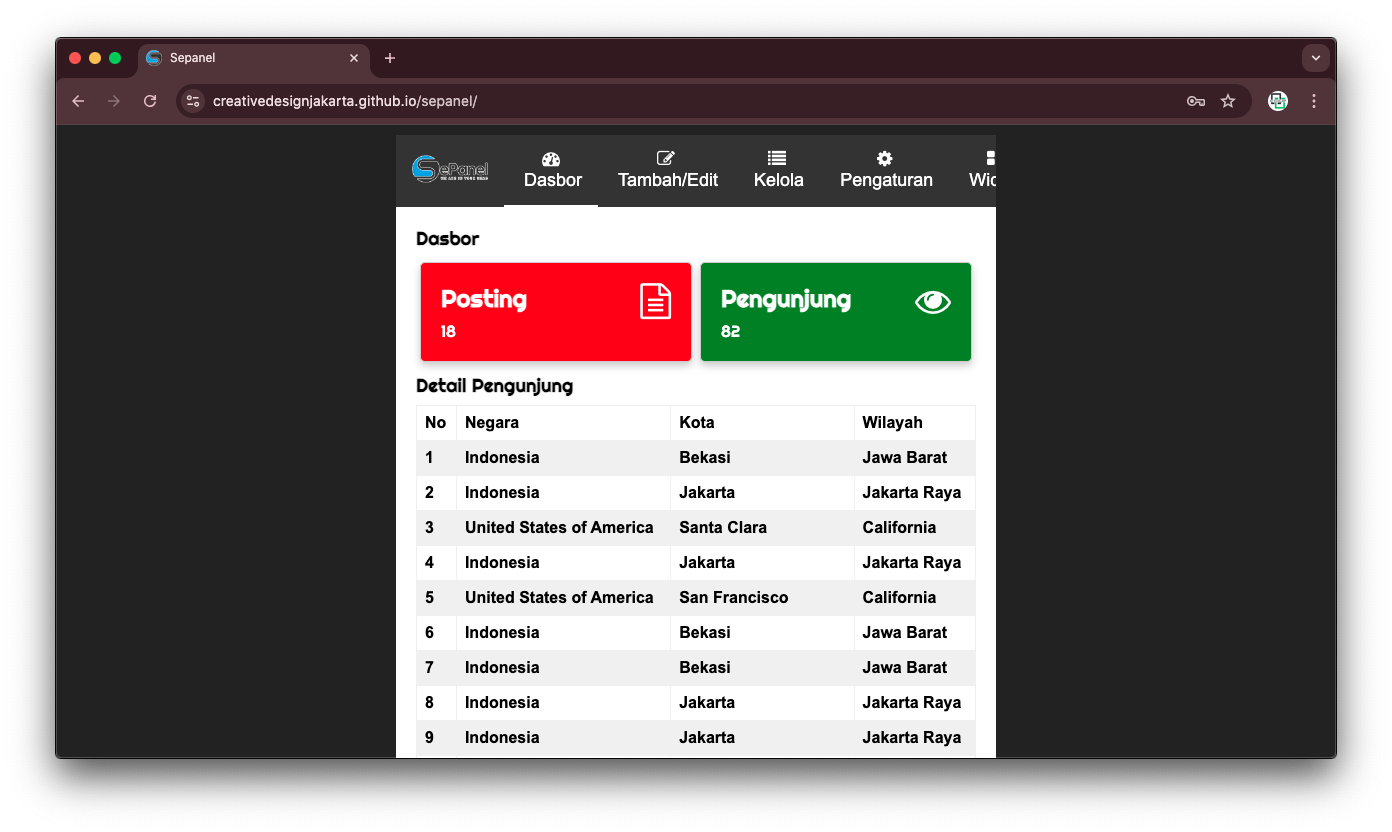Screen dimensions: 1392x832
Task: Click Jawa Barat in row 6
Action: pos(905,632)
